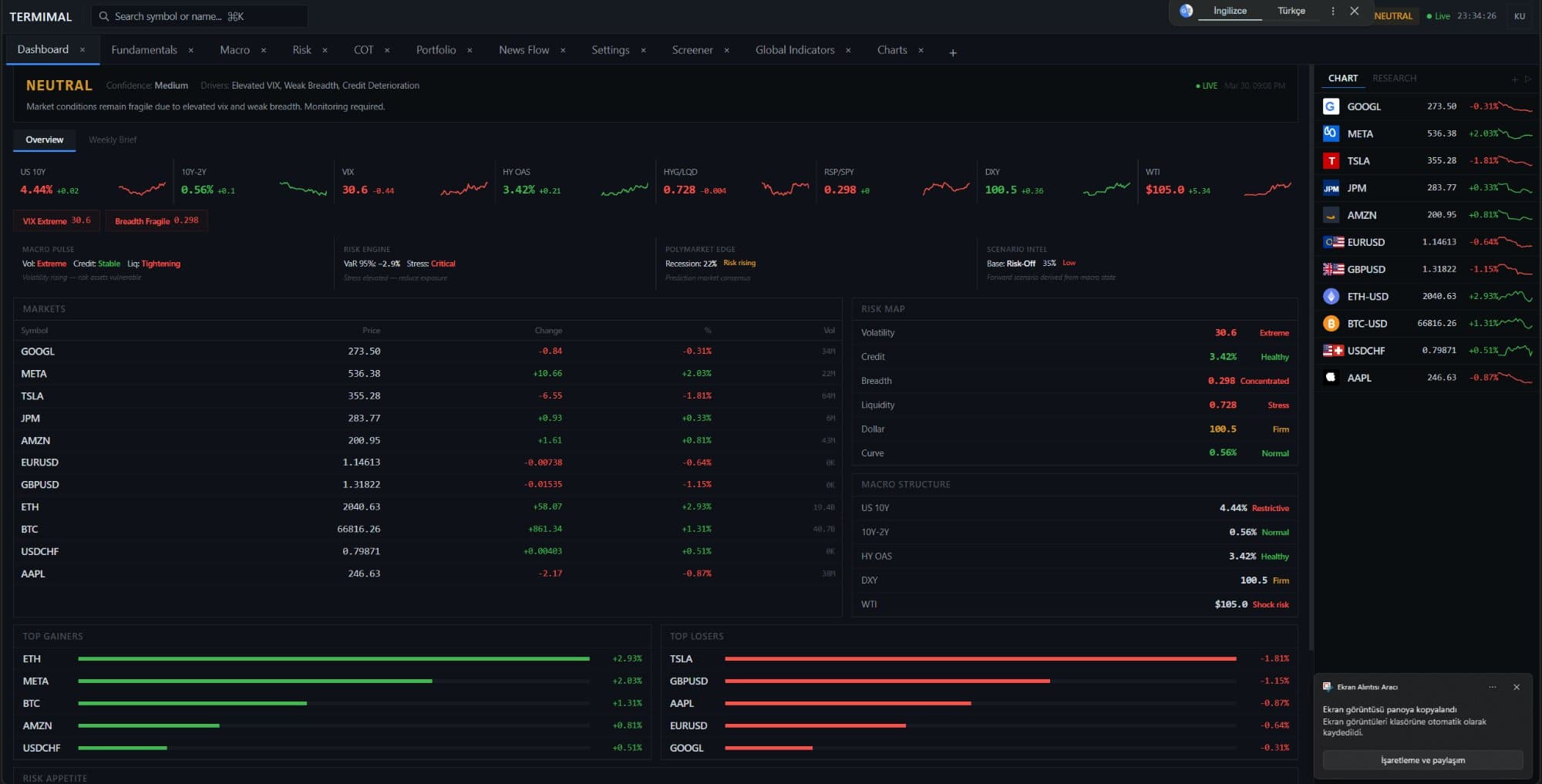The image size is (1542, 784).
Task: Click the JPM badge icon in the watchlist
Action: tap(1331, 187)
